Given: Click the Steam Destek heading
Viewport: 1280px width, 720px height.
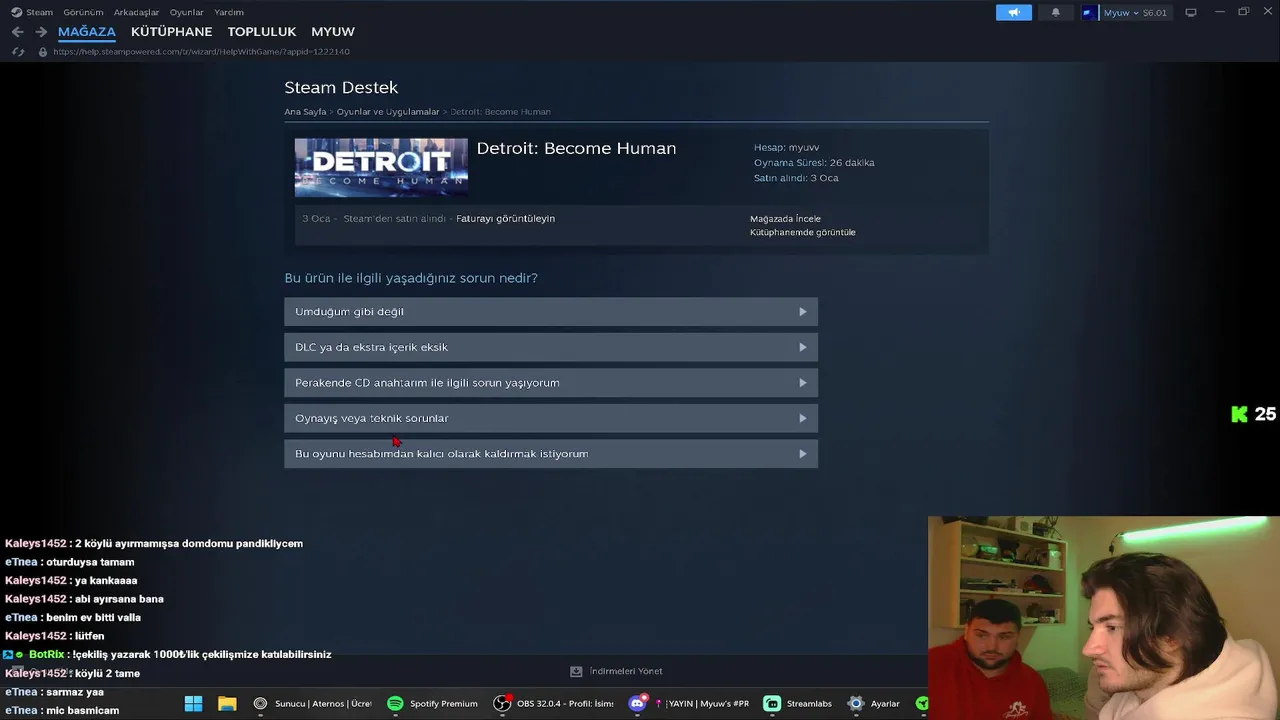Looking at the screenshot, I should (x=341, y=88).
